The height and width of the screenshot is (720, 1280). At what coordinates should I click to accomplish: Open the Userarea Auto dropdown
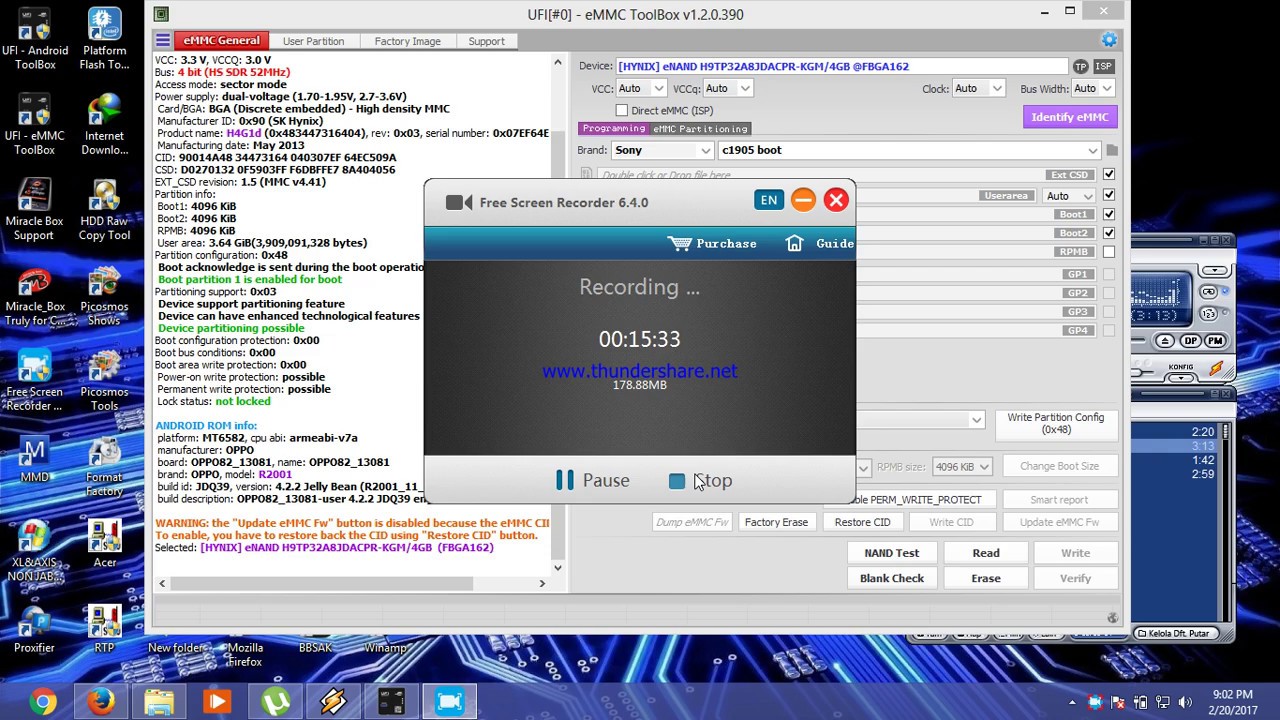pyautogui.click(x=1069, y=196)
